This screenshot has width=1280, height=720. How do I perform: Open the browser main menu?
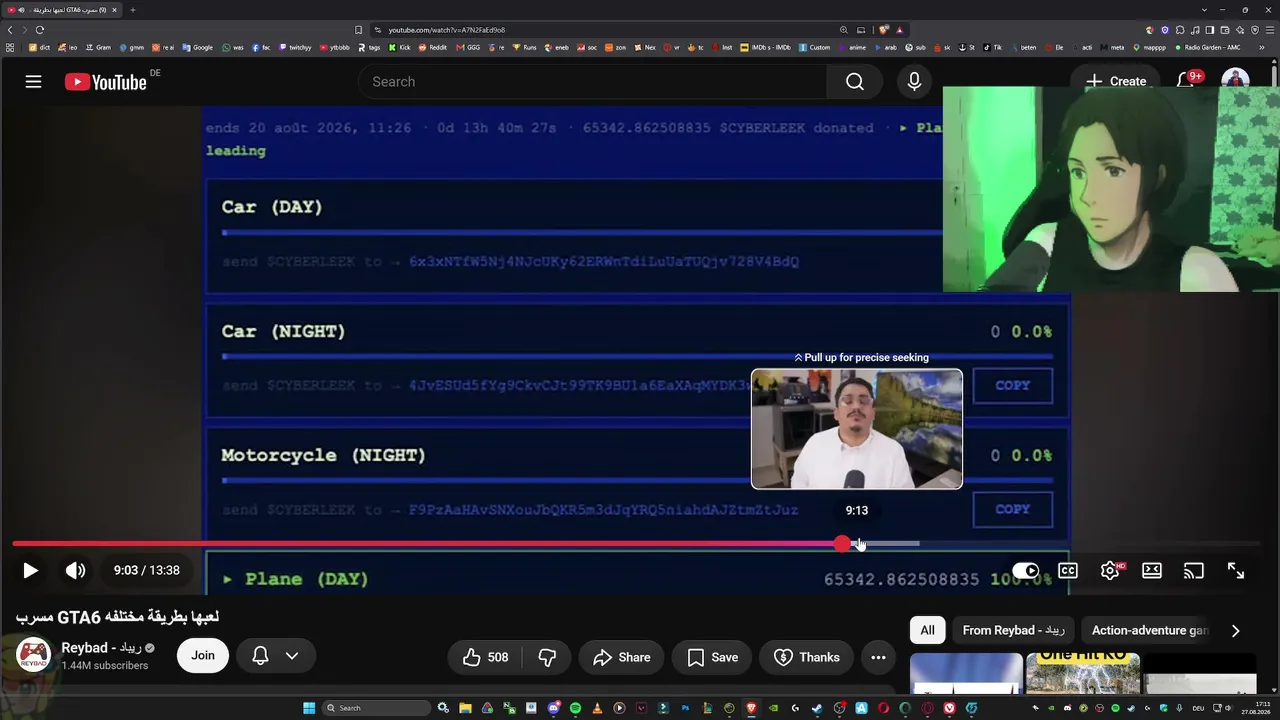[1270, 30]
